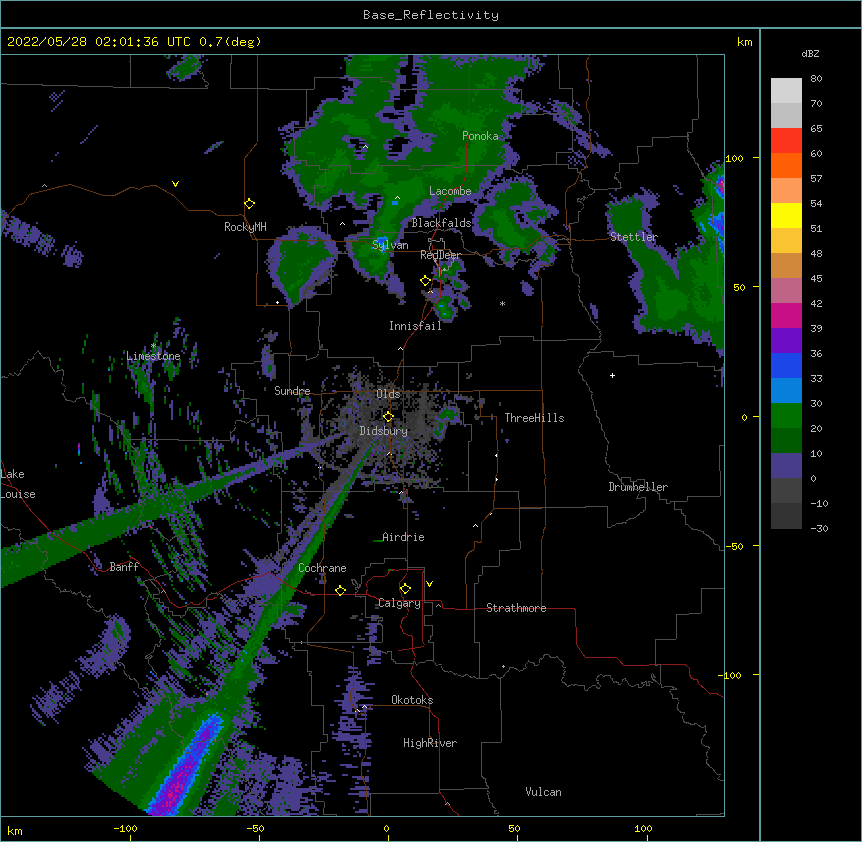Click yellow V marker northeast of Calgary
Screen dimensions: 862x842
[429, 584]
